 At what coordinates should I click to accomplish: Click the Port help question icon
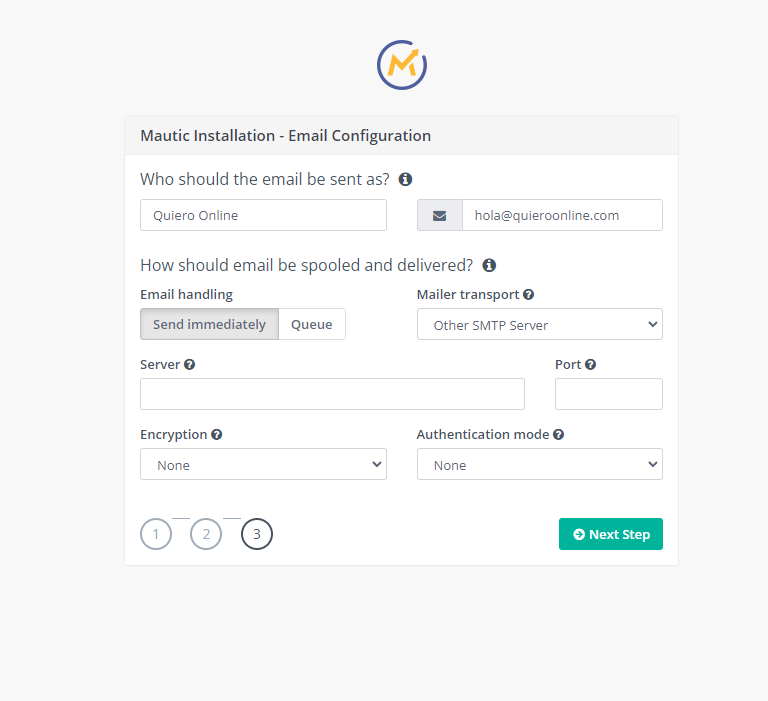click(x=591, y=364)
